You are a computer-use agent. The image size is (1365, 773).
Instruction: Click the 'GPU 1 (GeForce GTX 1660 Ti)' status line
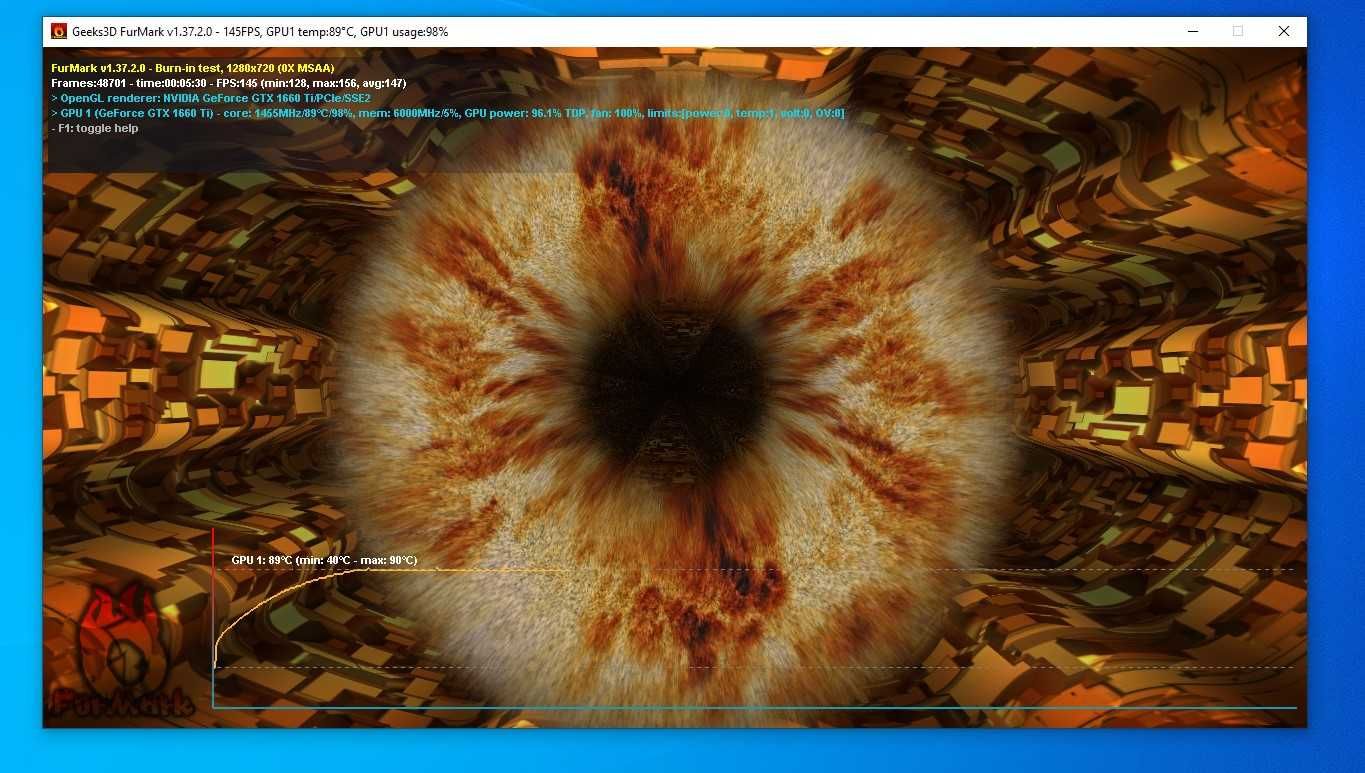pos(448,113)
